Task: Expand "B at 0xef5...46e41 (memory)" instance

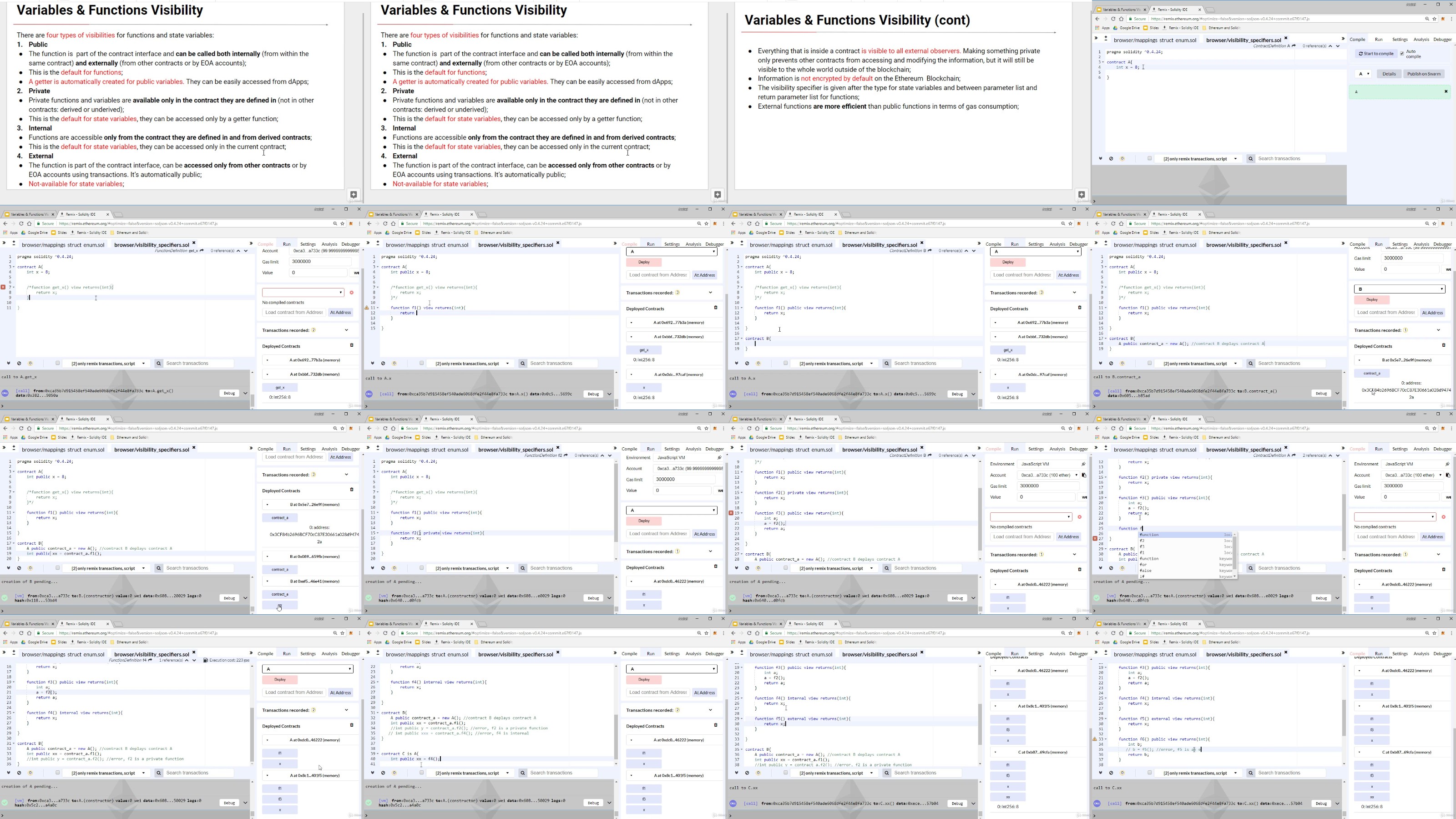Action: click(x=268, y=581)
